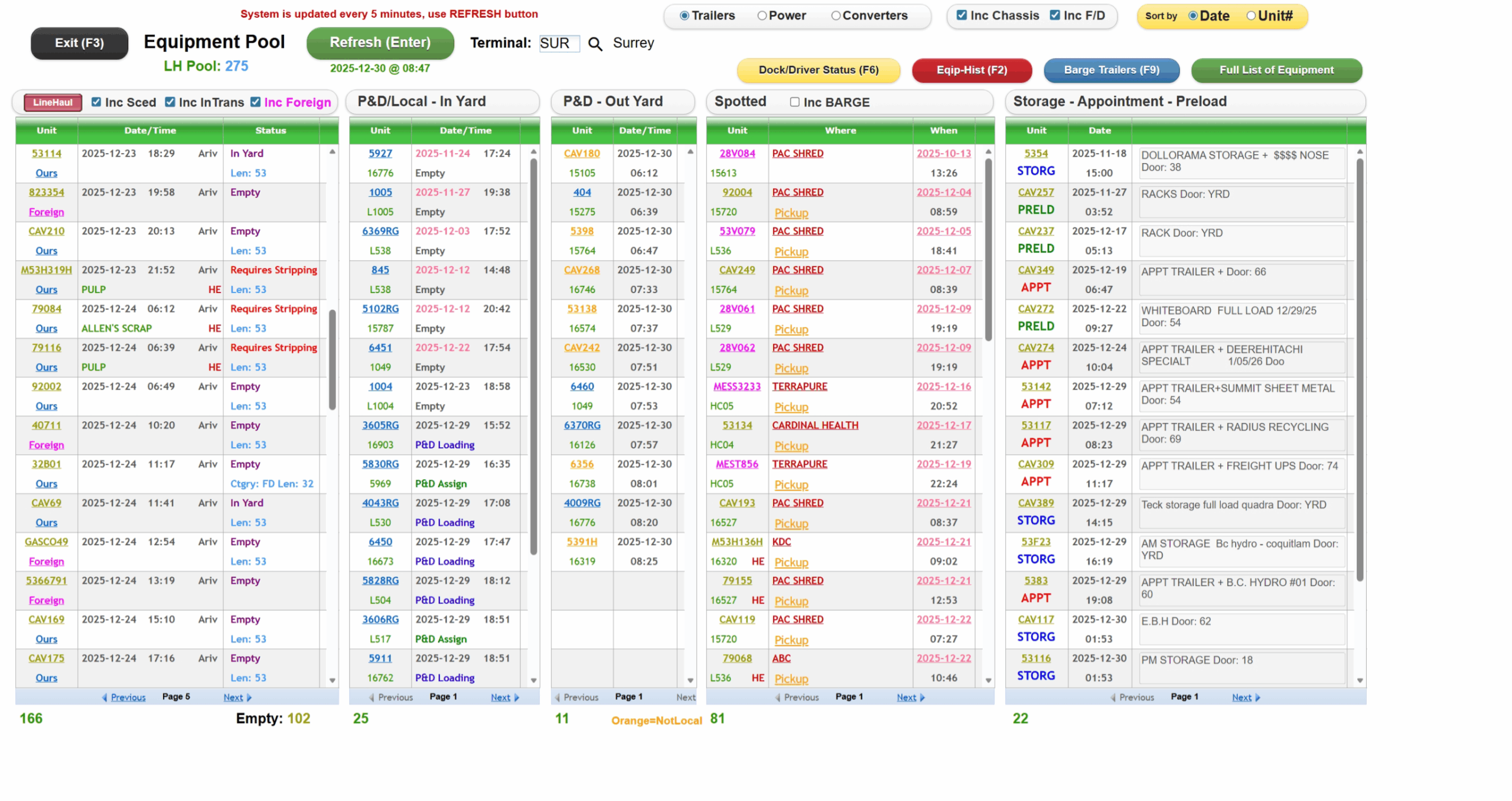The width and height of the screenshot is (1512, 801).
Task: Select the Power radio button
Action: [762, 16]
